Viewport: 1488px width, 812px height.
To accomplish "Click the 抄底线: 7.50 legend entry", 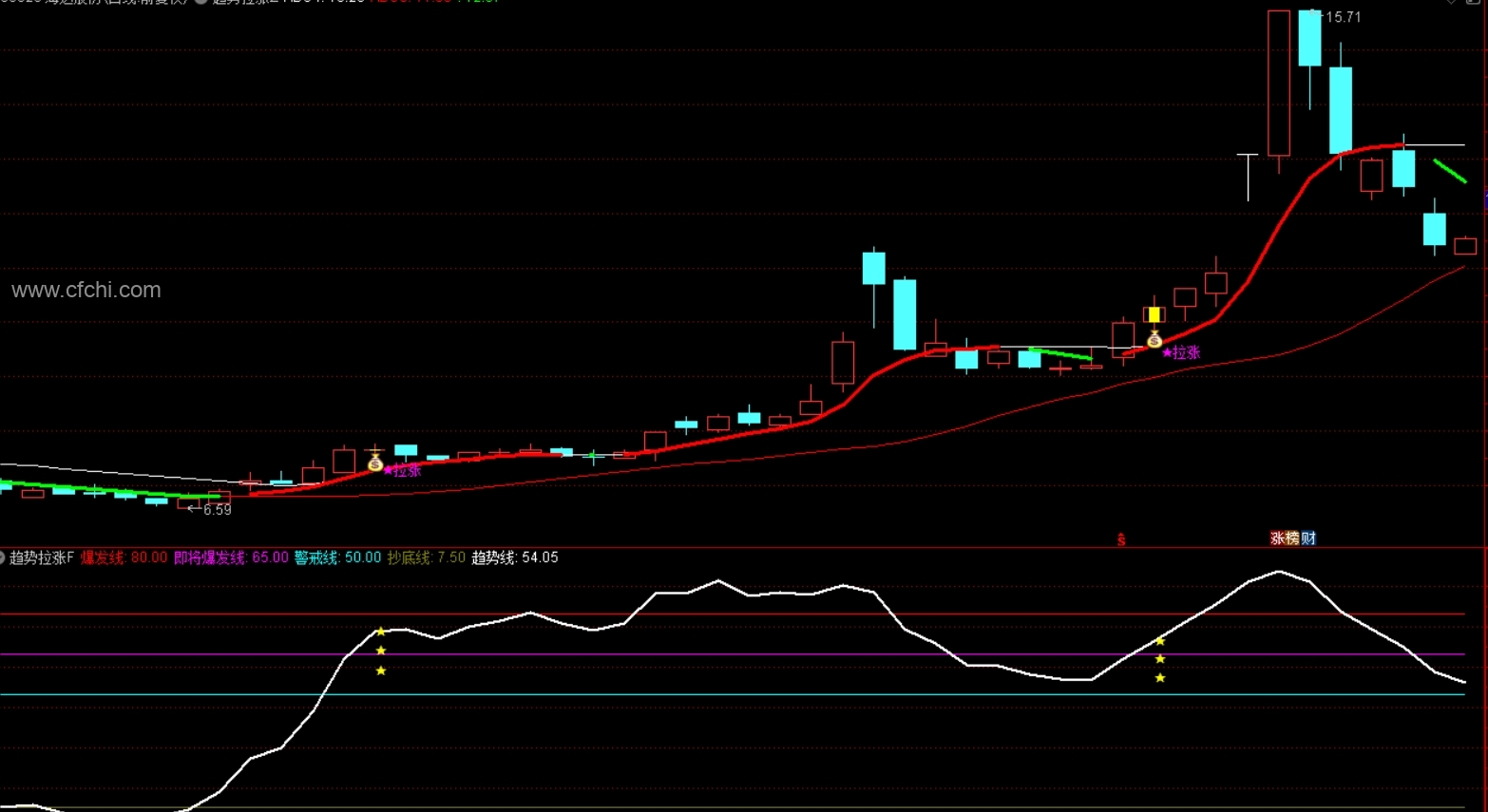I will pos(427,557).
